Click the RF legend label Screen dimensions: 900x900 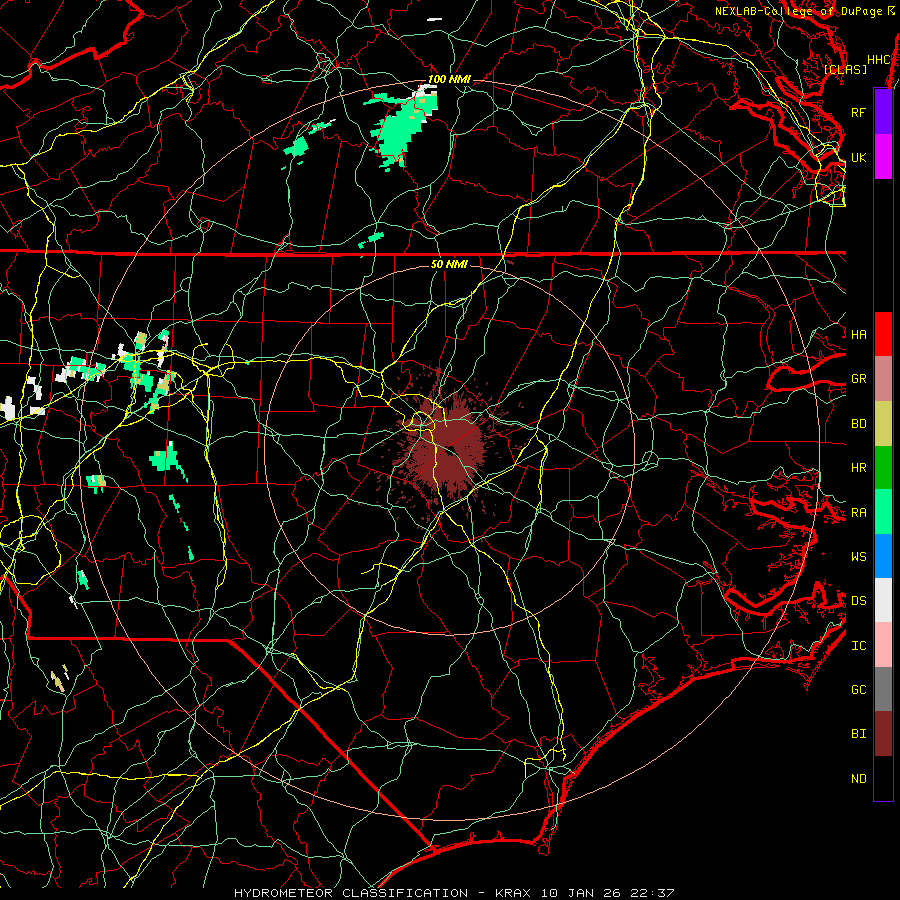click(x=858, y=112)
